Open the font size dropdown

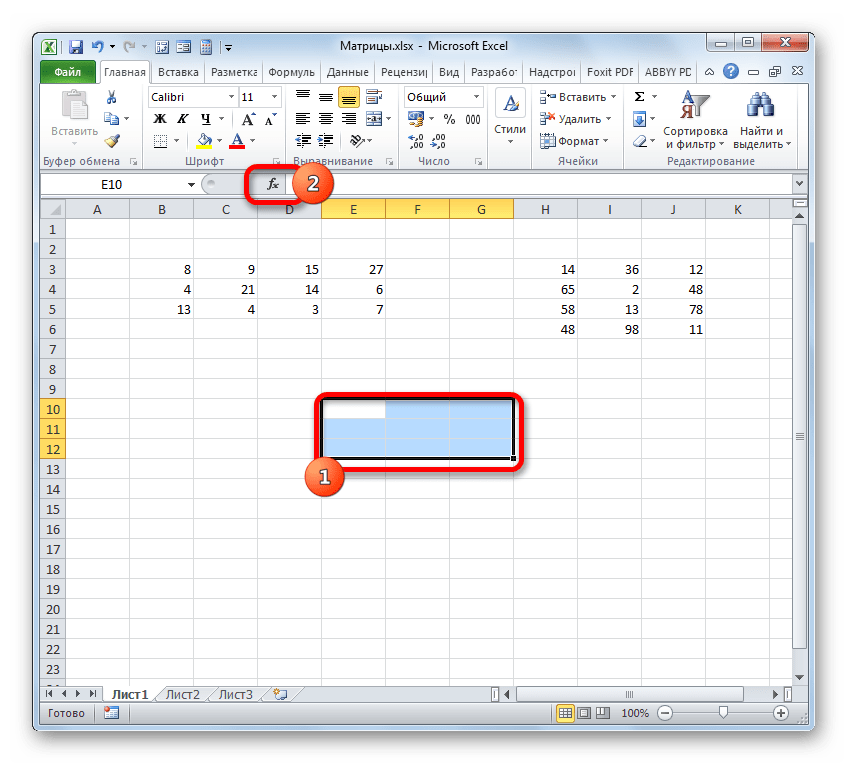click(x=274, y=97)
